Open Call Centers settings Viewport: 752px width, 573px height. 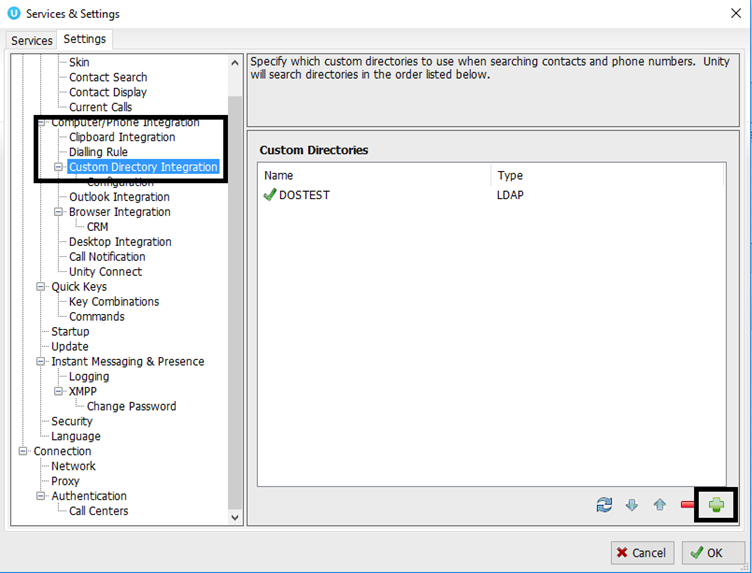pos(99,511)
